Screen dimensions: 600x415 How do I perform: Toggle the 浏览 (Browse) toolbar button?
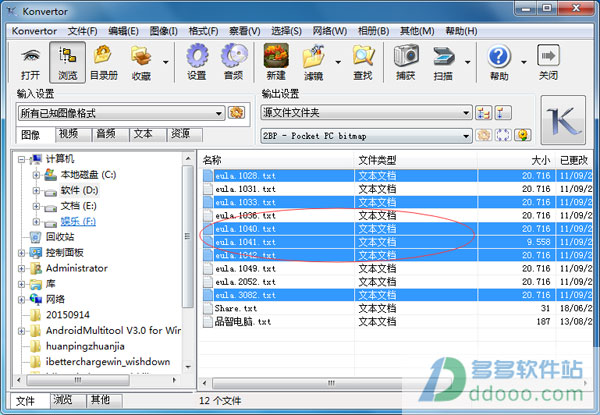67,62
